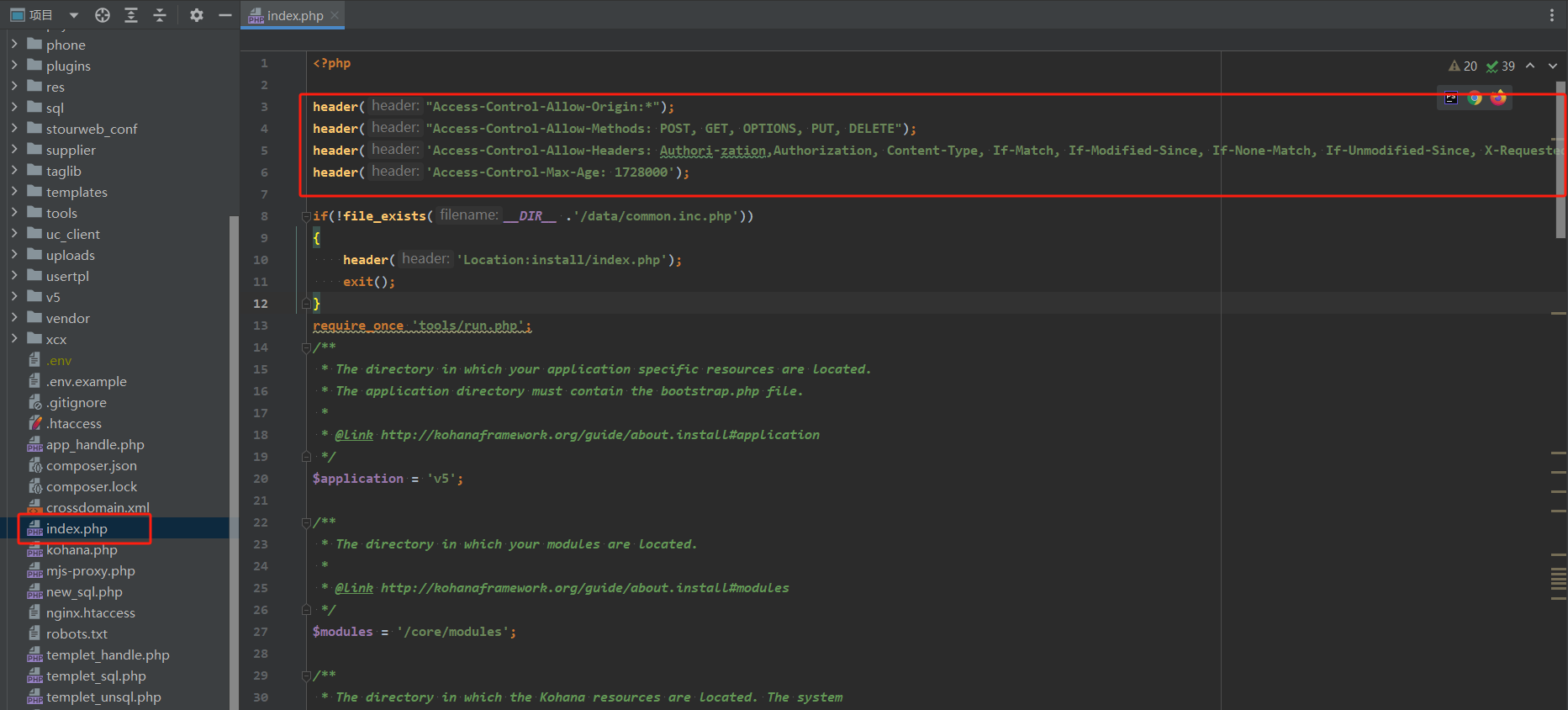The width and height of the screenshot is (1568, 710).
Task: Click the Collapse All icon in project panel
Action: pos(160,15)
